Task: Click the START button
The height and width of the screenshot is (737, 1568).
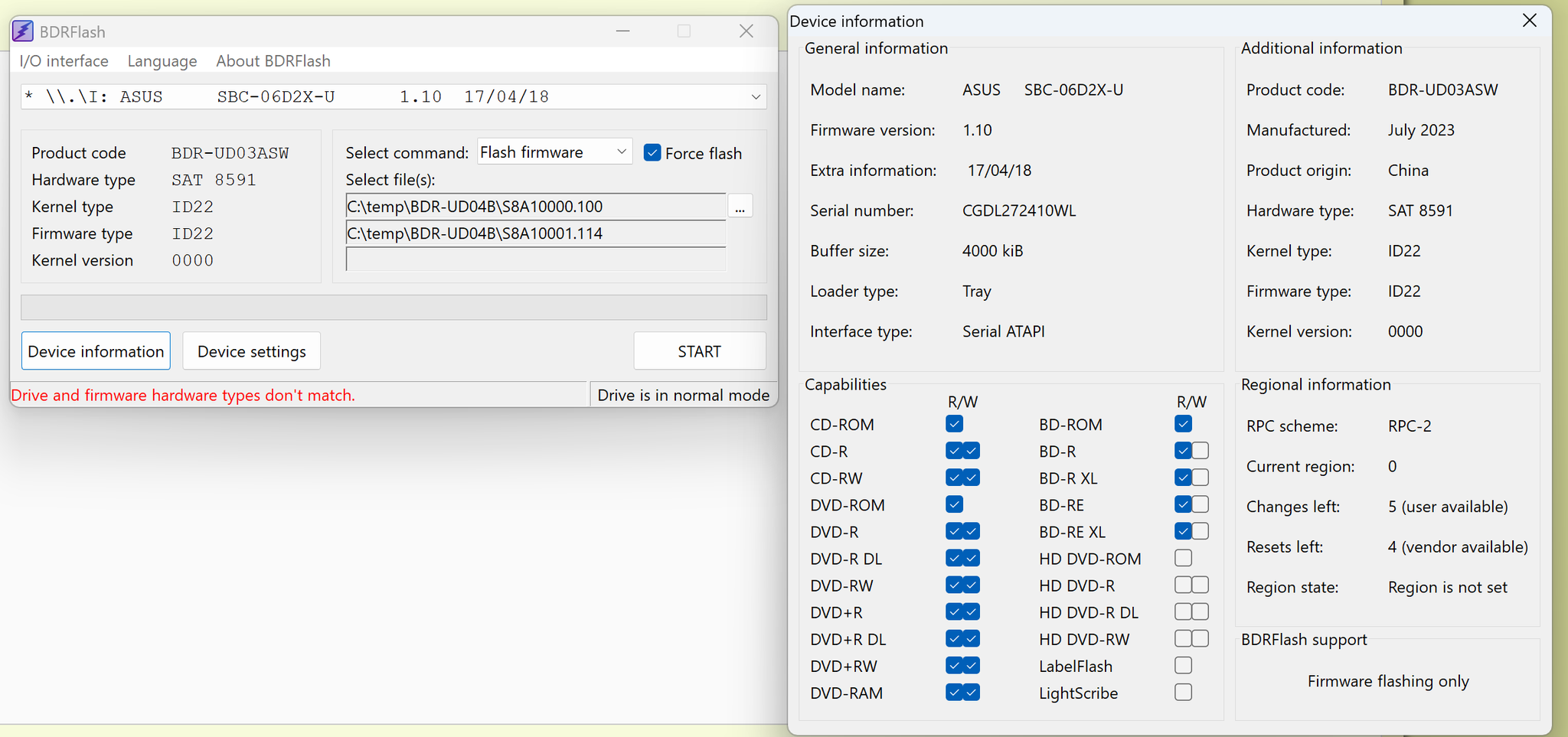Action: click(x=699, y=351)
